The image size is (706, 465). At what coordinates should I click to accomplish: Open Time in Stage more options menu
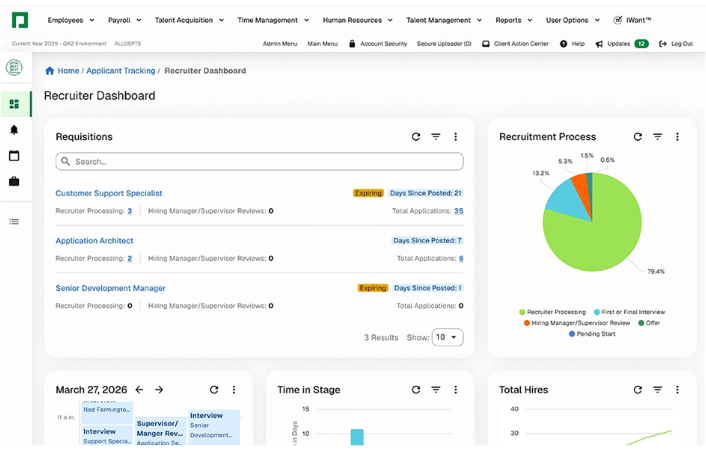[x=456, y=390]
